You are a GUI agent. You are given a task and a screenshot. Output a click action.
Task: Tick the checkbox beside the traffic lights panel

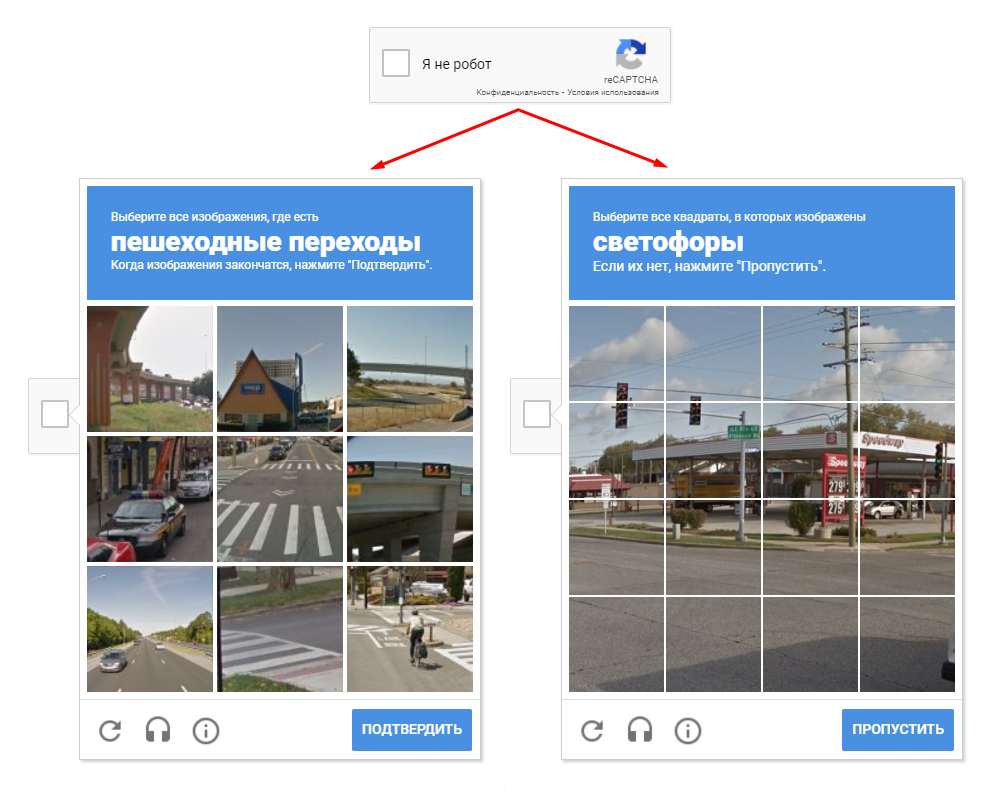pyautogui.click(x=537, y=414)
